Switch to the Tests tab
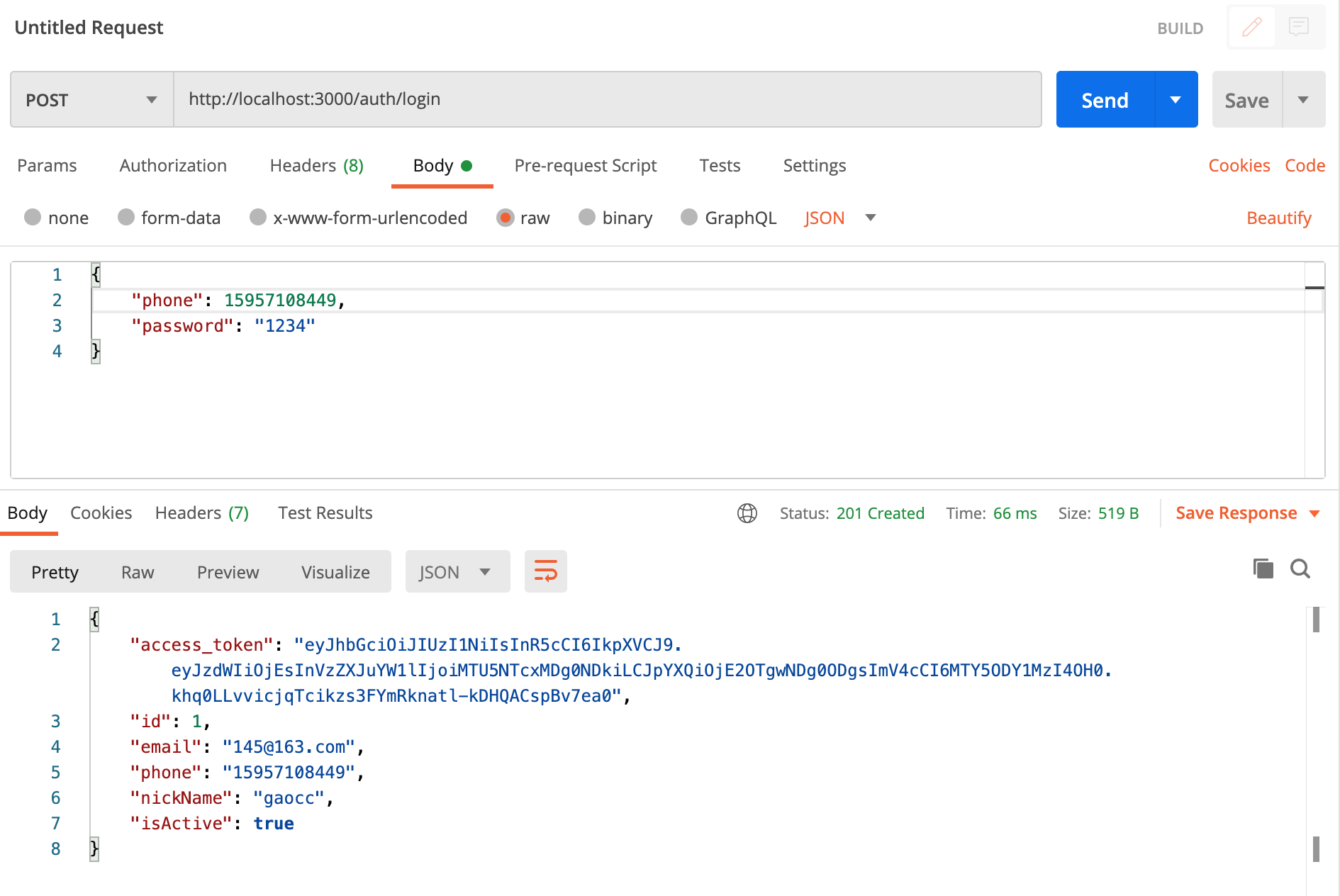This screenshot has height=896, width=1340. [x=720, y=165]
